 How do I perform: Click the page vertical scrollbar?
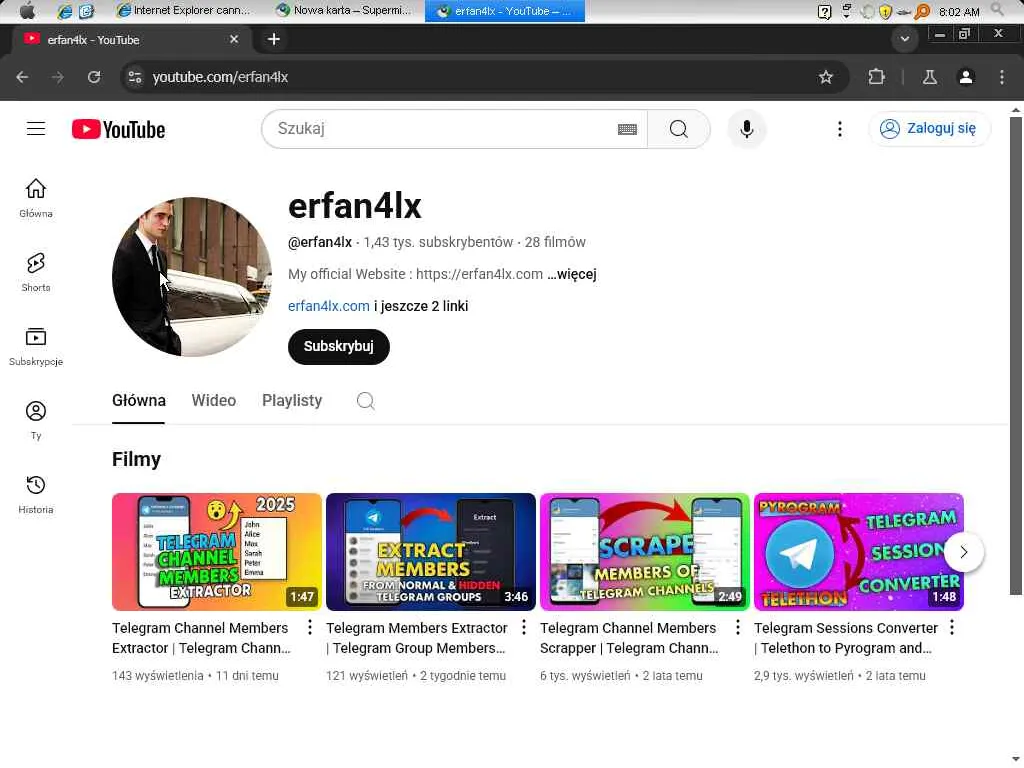point(1015,356)
